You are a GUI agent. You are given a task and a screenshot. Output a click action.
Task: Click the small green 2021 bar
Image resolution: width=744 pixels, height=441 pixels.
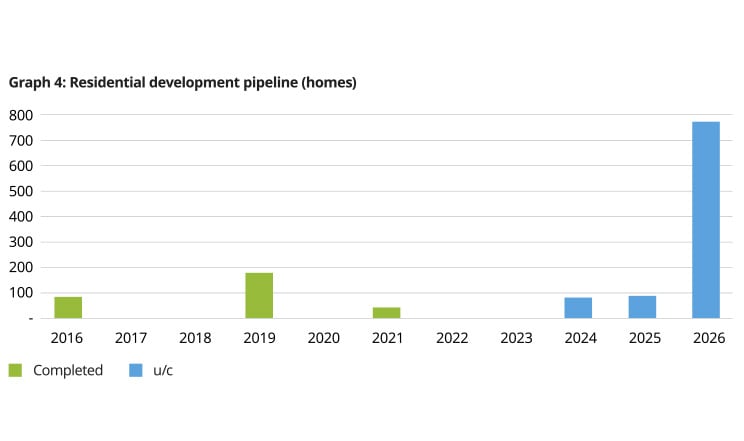click(387, 312)
